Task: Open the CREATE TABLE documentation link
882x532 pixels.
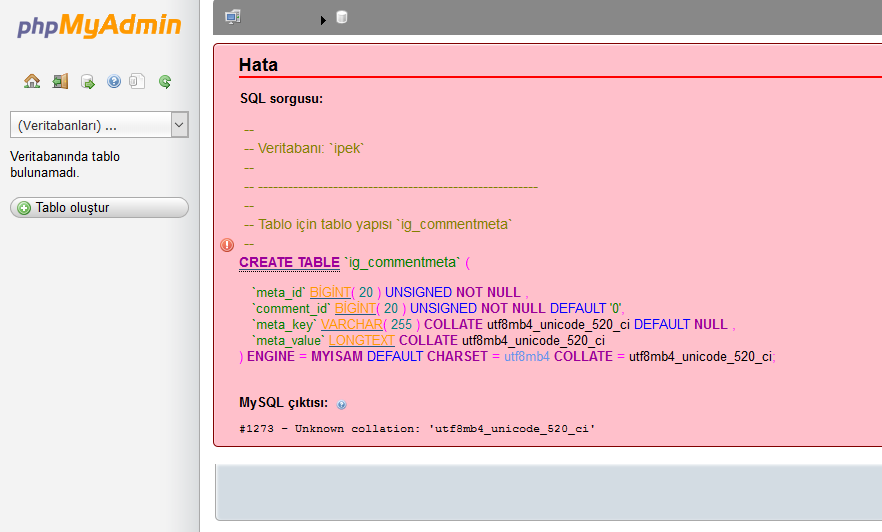Action: coord(289,263)
